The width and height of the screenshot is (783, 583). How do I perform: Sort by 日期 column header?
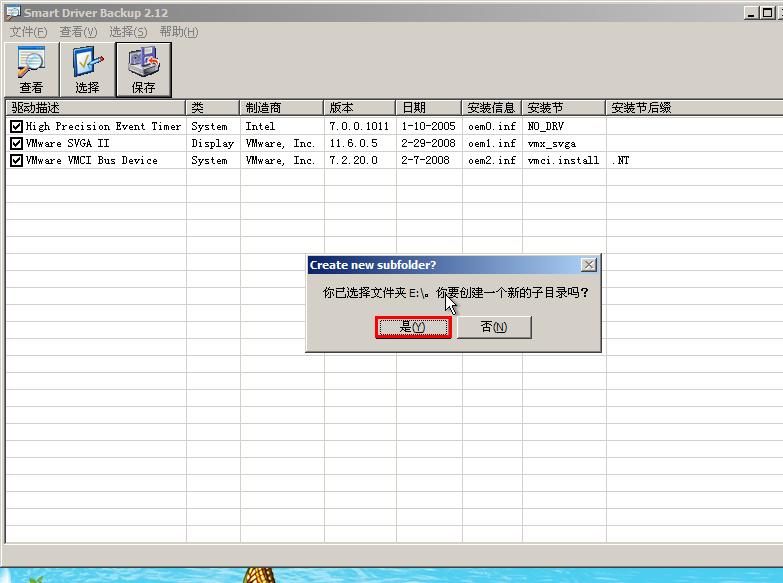pos(428,107)
